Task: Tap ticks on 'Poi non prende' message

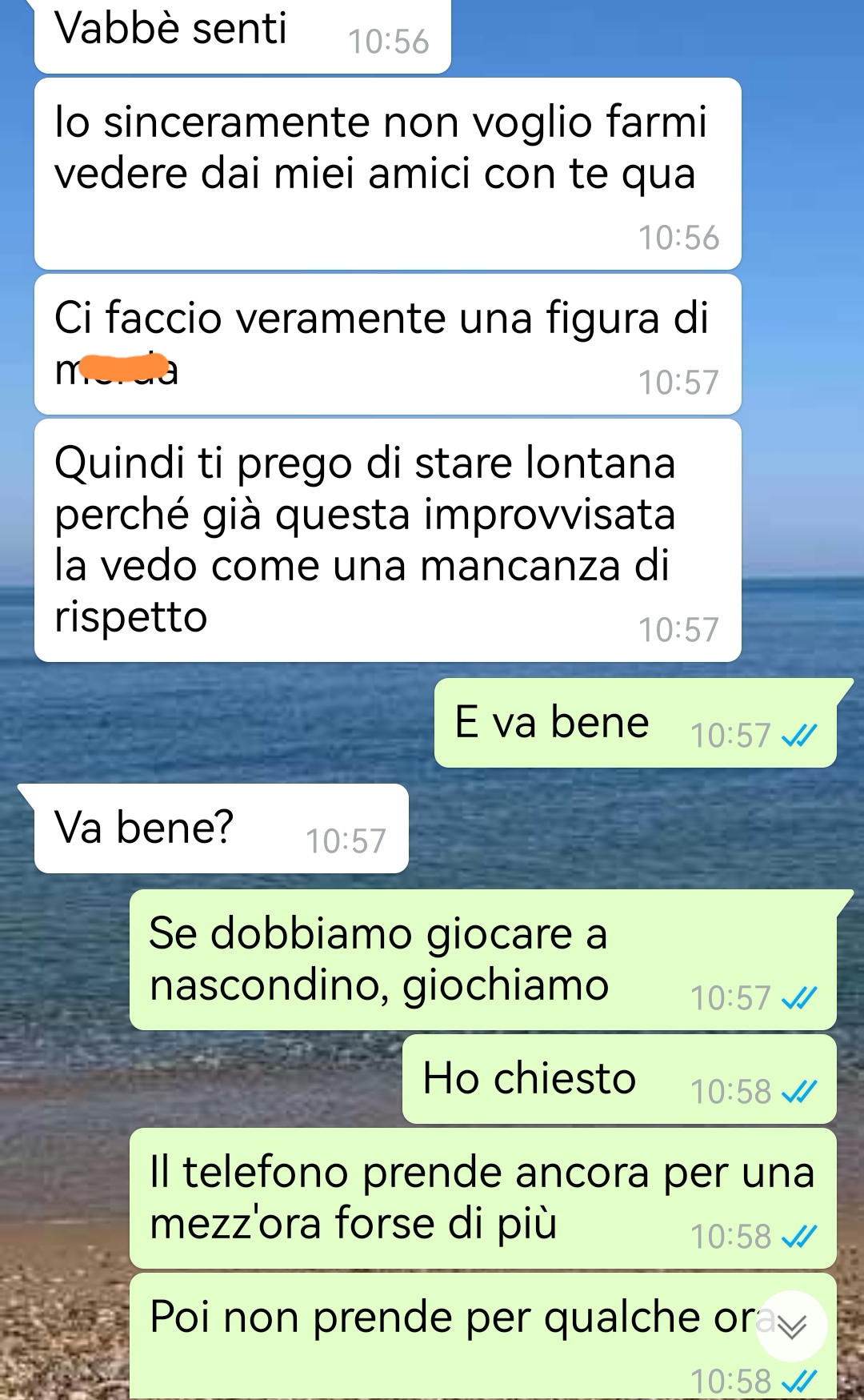Action: (799, 1382)
